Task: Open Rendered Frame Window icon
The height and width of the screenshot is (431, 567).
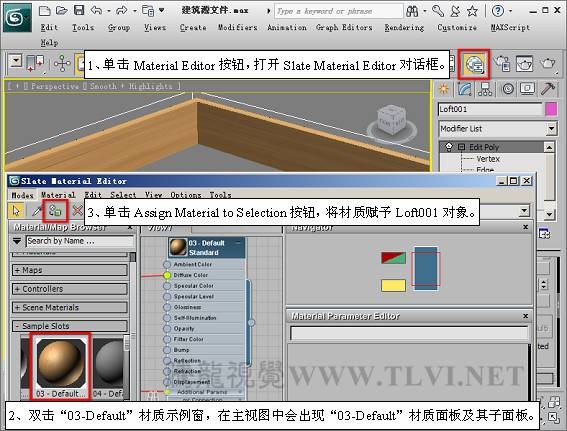Action: 524,64
